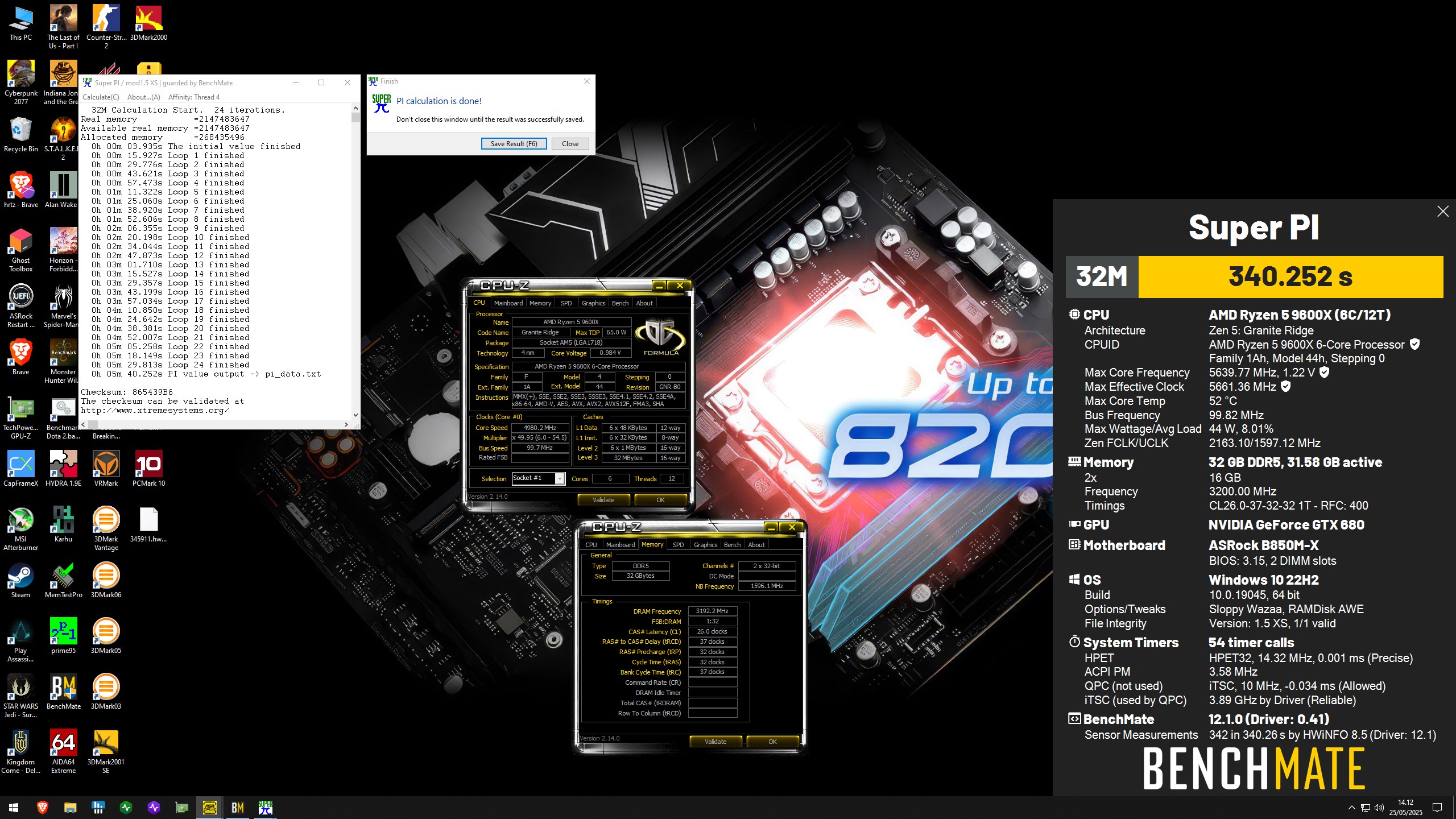Viewport: 1456px width, 819px height.
Task: Open Calculate(C) menu in Super PI
Action: point(101,97)
